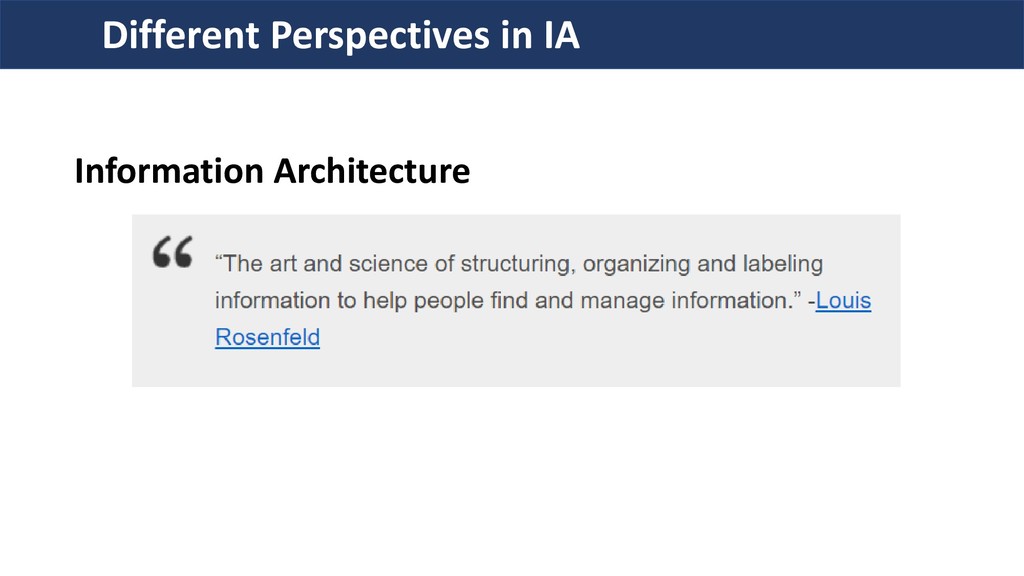Click the "Louis" link text after the dash
Viewport: 1024px width, 576px height.
click(x=843, y=301)
